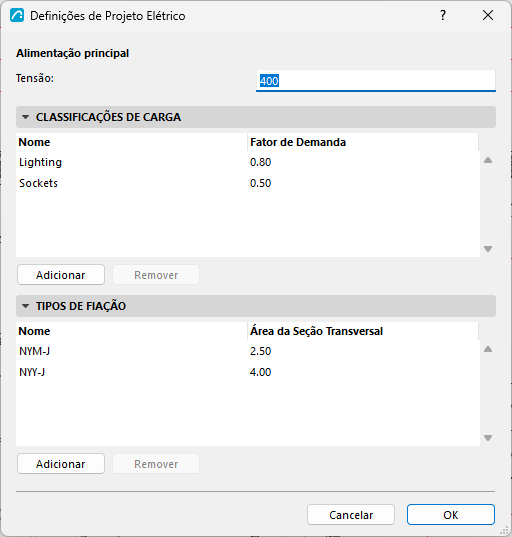512x537 pixels.
Task: Add a new wiring type with Adicionar
Action: pyautogui.click(x=61, y=464)
